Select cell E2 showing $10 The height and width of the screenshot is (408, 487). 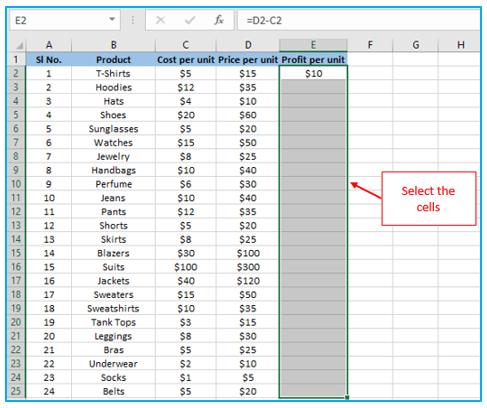313,73
